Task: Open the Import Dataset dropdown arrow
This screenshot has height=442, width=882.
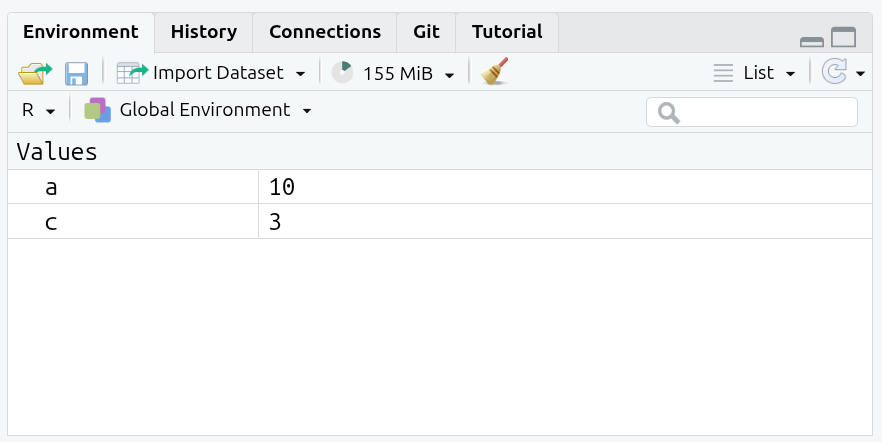Action: pyautogui.click(x=300, y=74)
